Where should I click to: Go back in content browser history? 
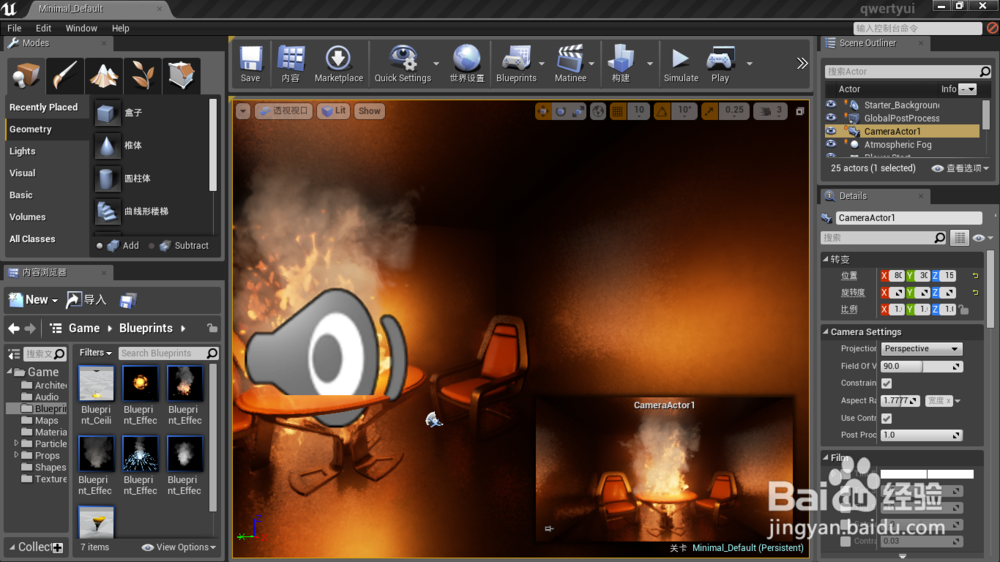pyautogui.click(x=13, y=329)
